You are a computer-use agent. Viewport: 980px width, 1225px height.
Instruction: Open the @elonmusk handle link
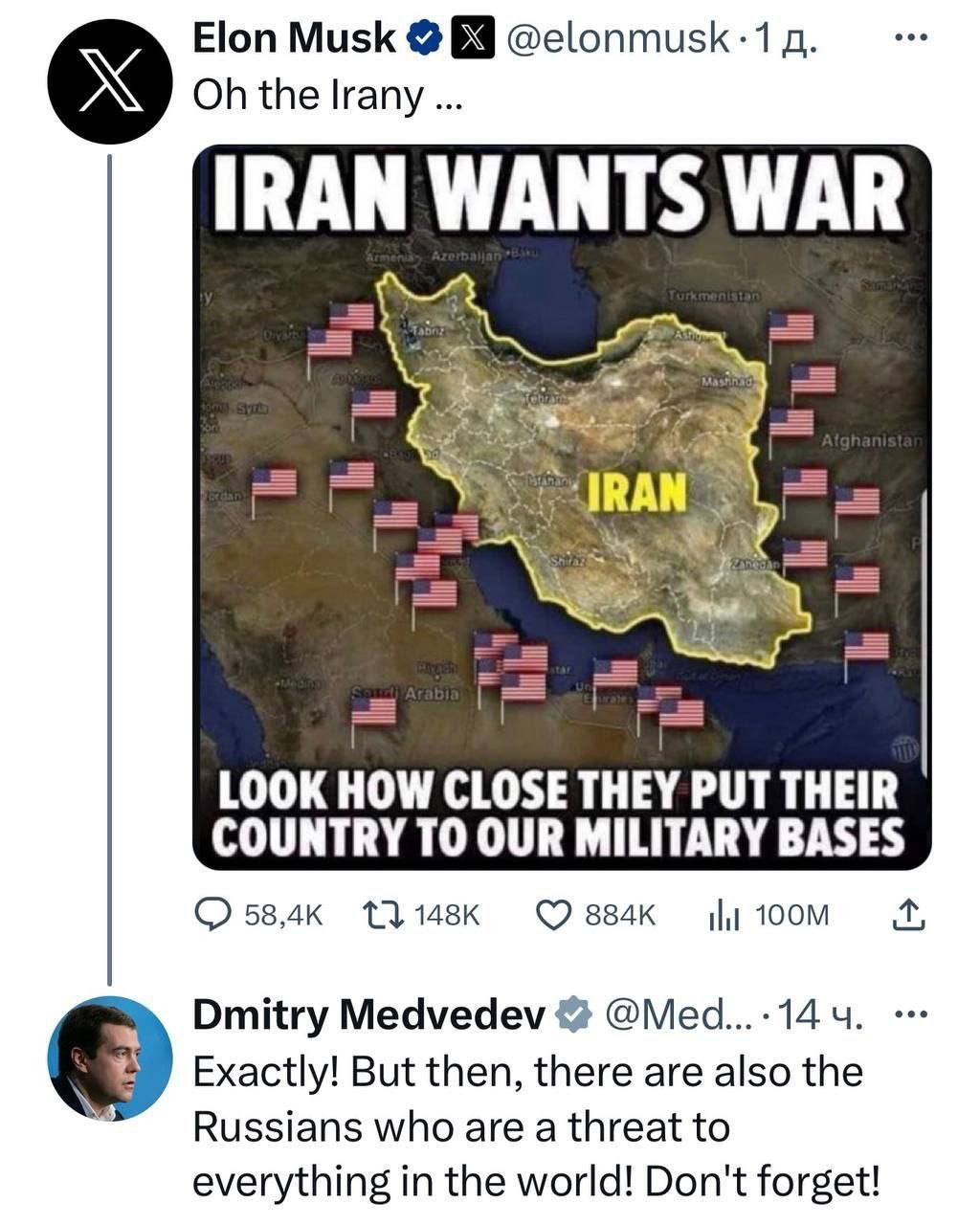pyautogui.click(x=615, y=39)
